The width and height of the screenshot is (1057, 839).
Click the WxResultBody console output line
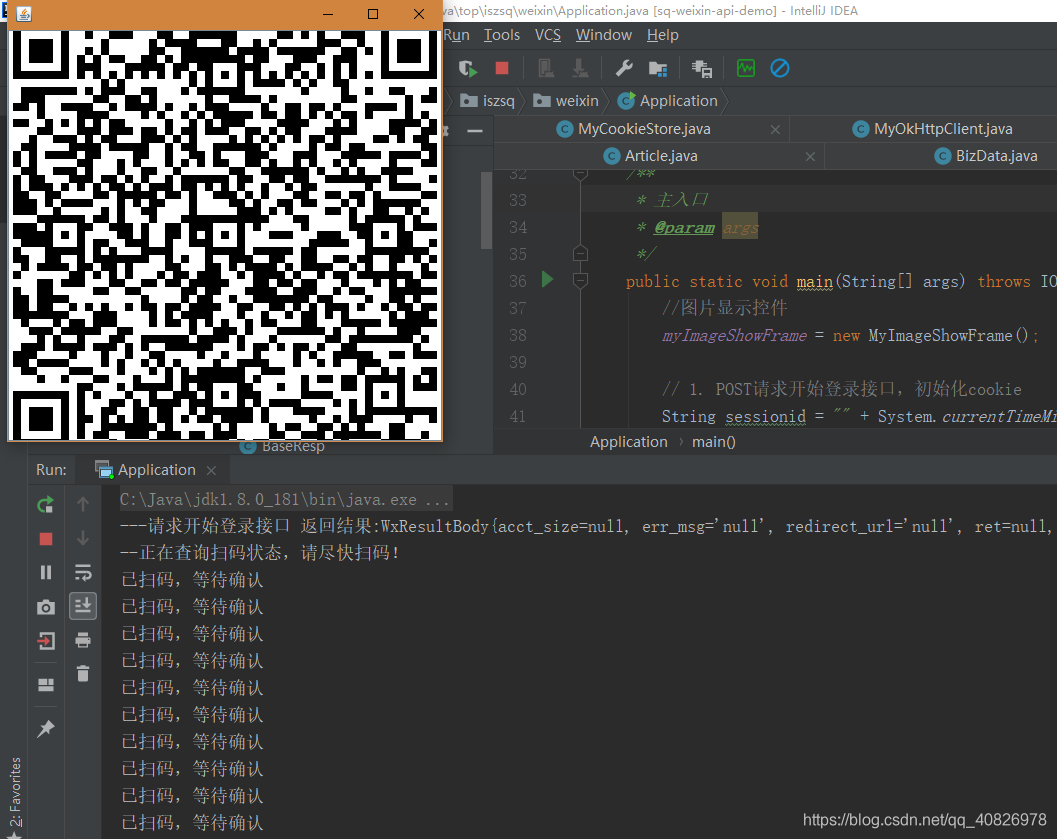pyautogui.click(x=585, y=526)
